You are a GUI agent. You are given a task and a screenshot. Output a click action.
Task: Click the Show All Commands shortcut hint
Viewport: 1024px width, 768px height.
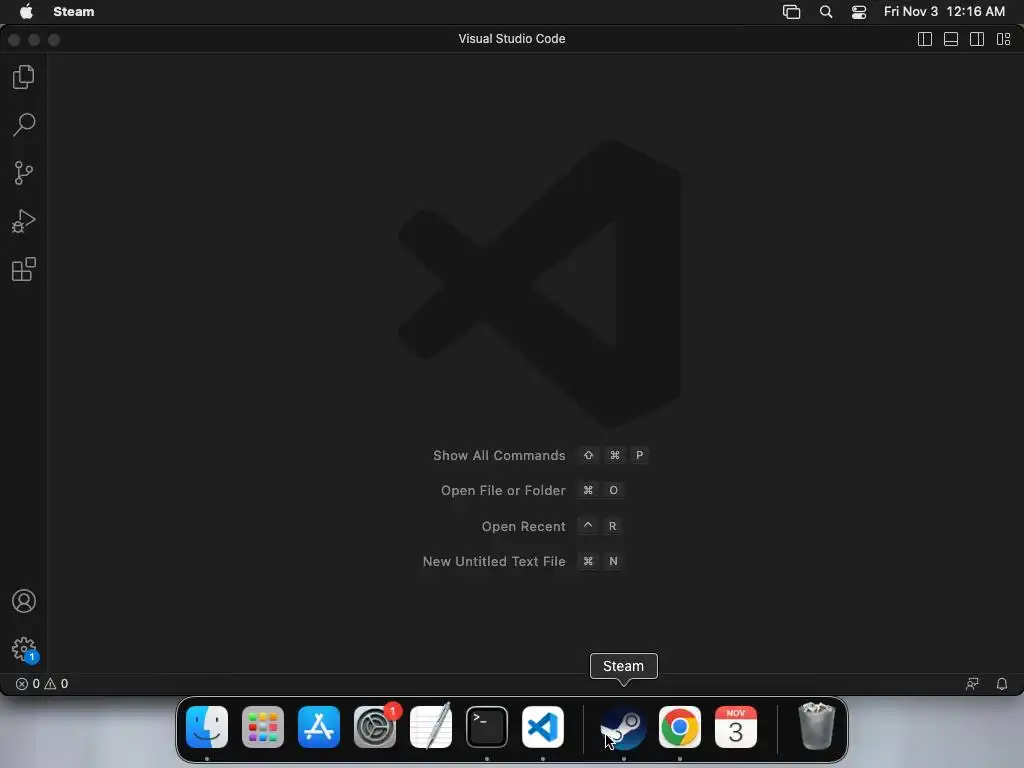541,455
